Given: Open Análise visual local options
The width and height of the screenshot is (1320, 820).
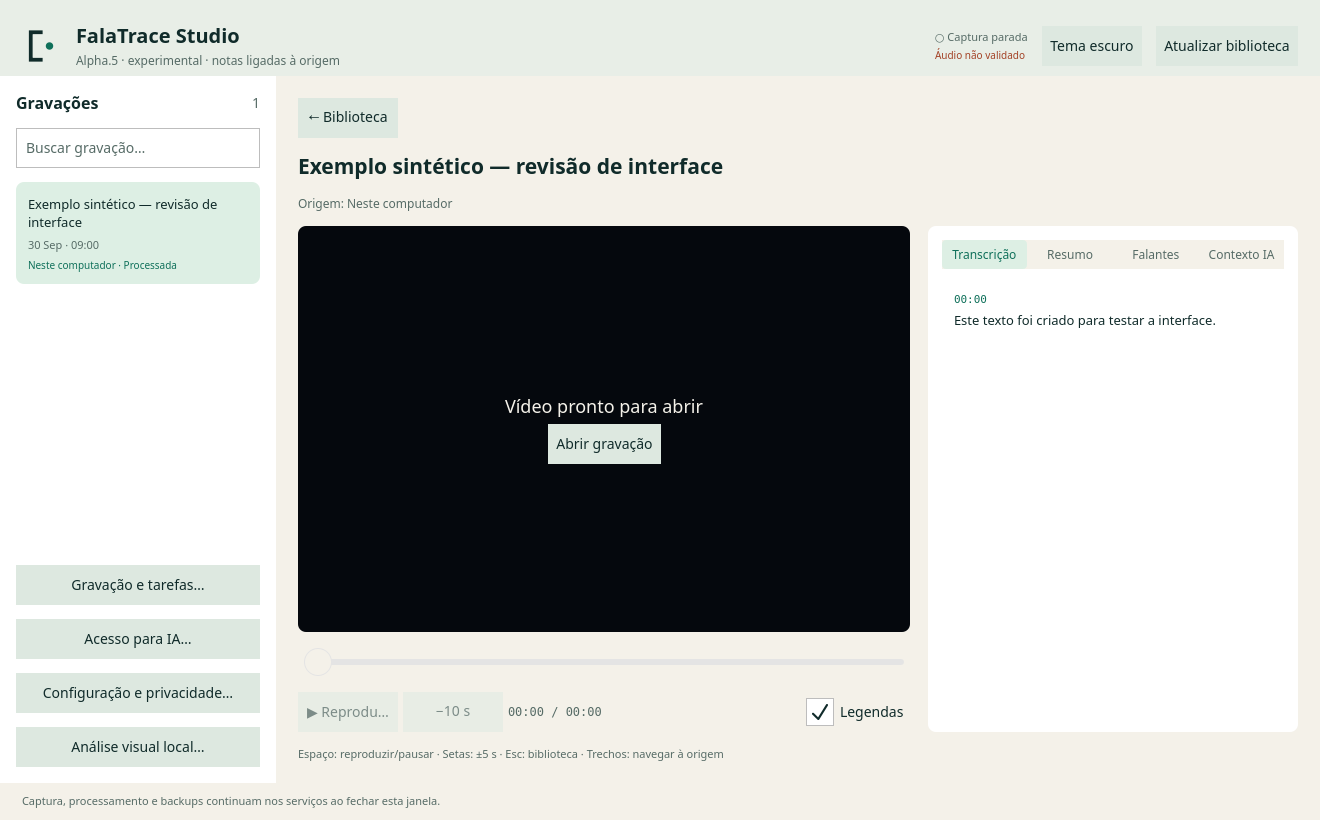Looking at the screenshot, I should coord(138,747).
